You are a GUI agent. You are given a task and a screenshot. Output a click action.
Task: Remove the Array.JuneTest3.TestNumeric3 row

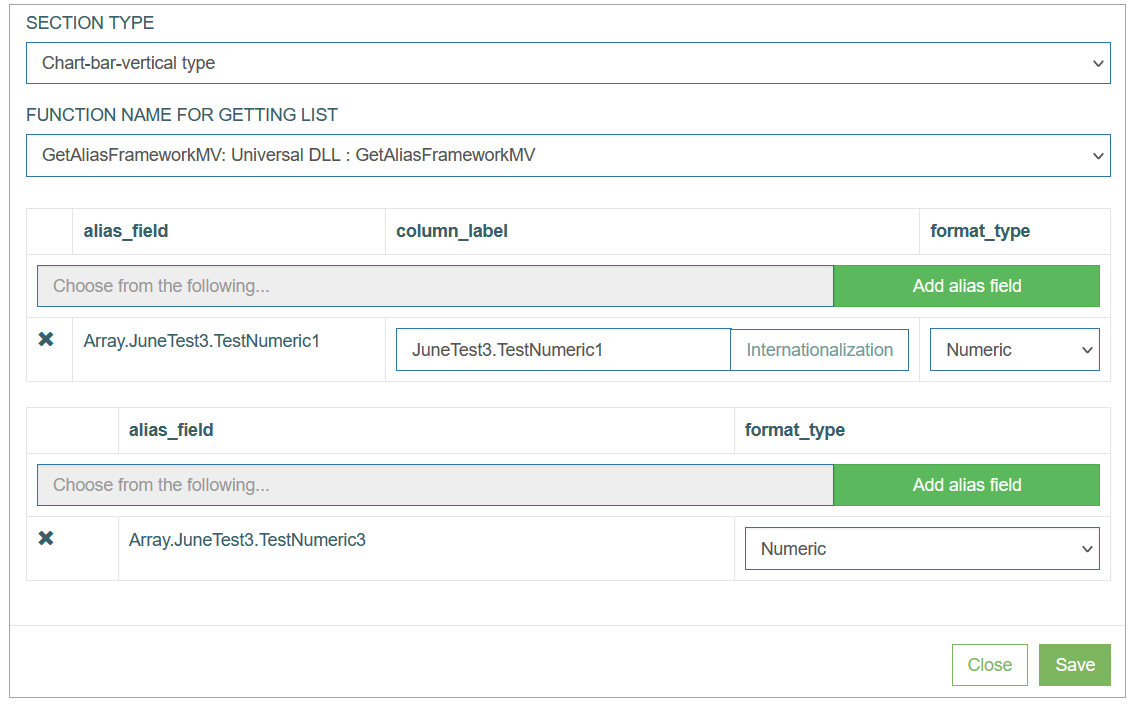tap(46, 538)
